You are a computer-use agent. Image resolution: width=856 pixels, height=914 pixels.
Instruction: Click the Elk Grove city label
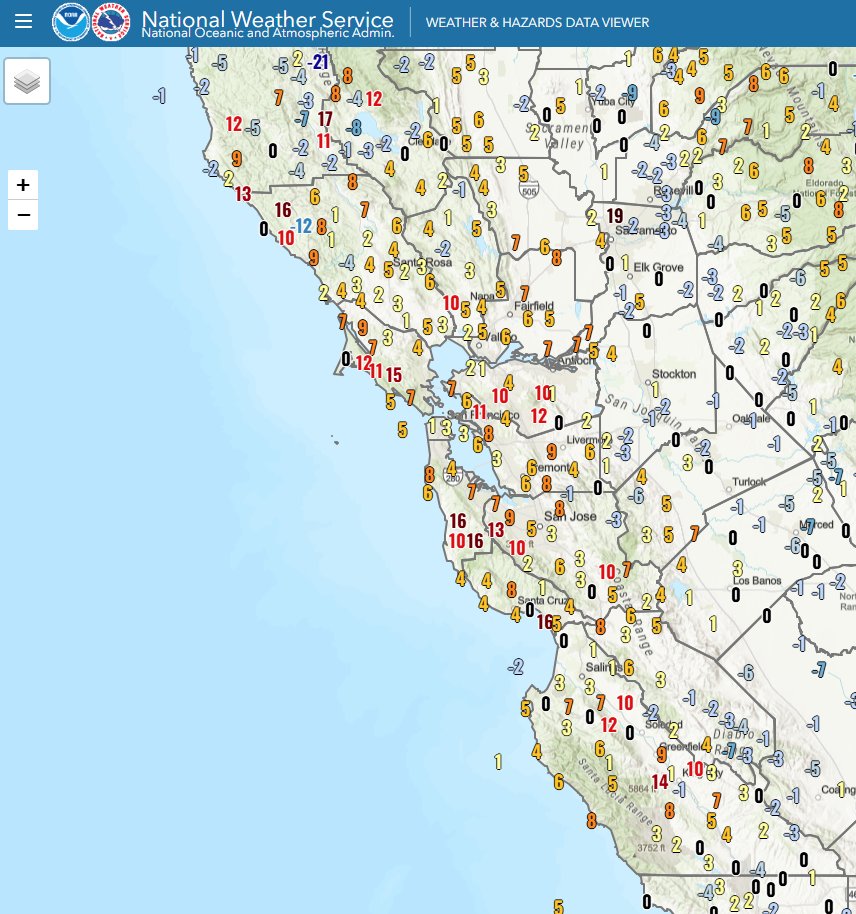[658, 267]
